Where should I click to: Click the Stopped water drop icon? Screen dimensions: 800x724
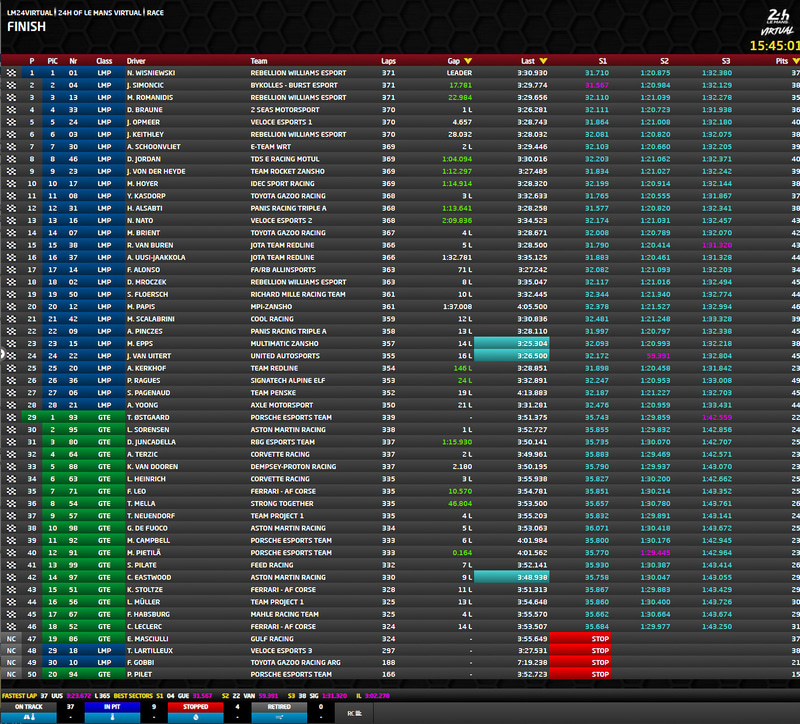click(195, 717)
